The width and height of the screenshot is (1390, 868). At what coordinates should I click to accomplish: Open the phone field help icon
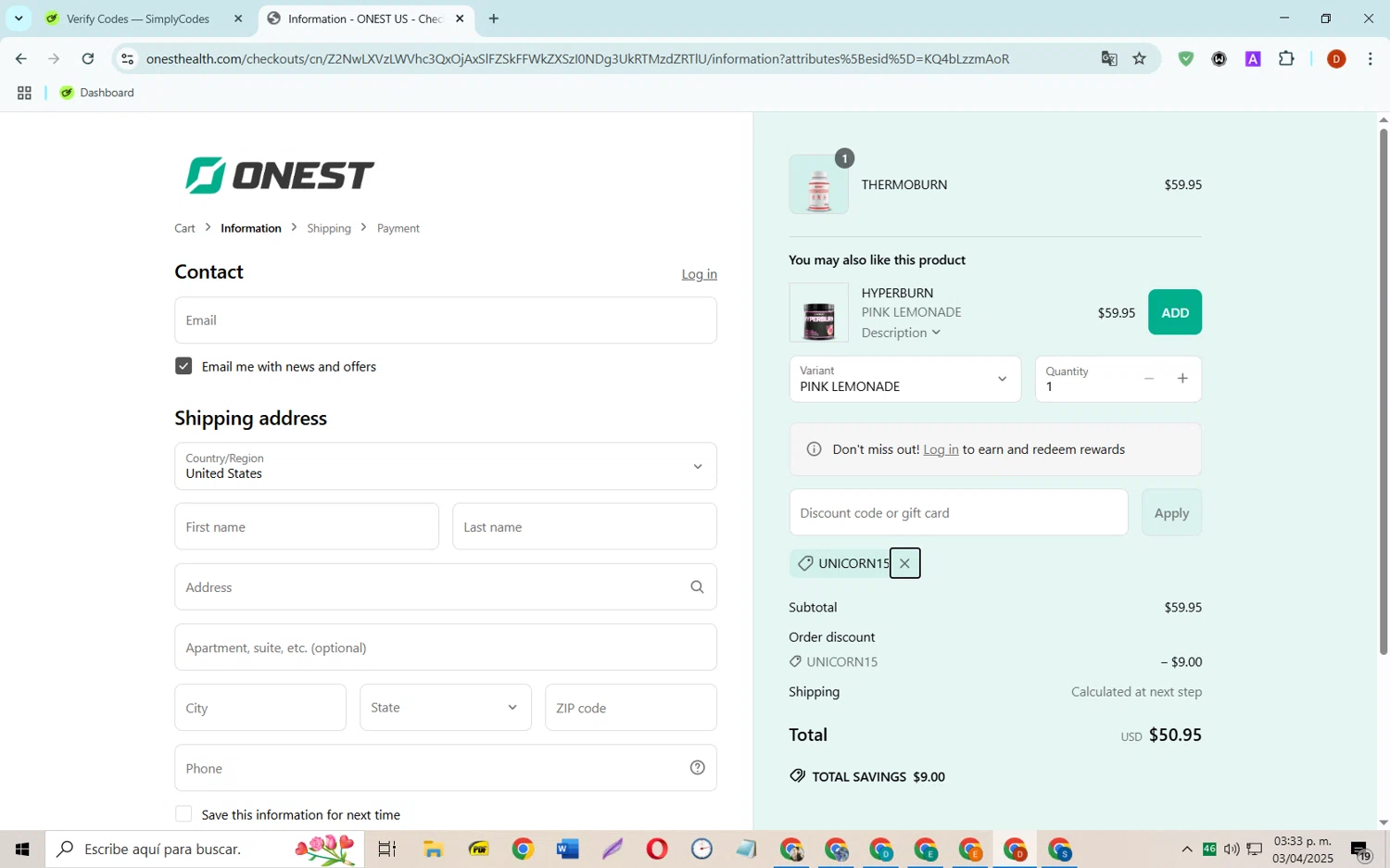point(697,768)
